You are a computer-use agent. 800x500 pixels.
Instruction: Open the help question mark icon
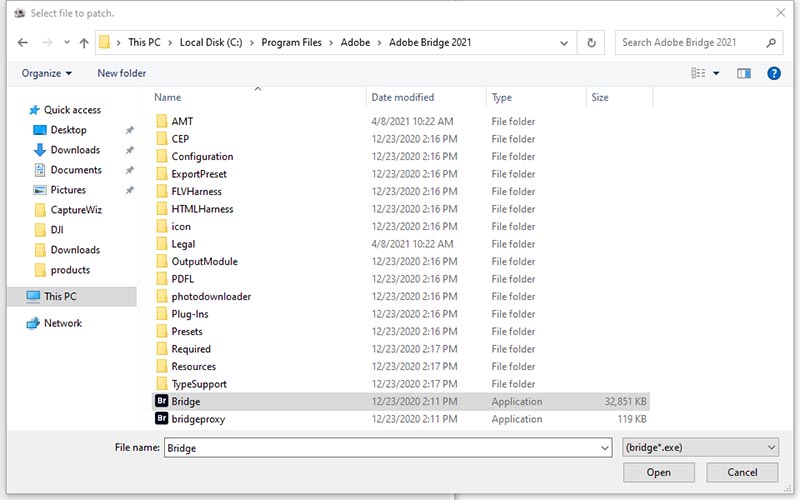tap(773, 73)
